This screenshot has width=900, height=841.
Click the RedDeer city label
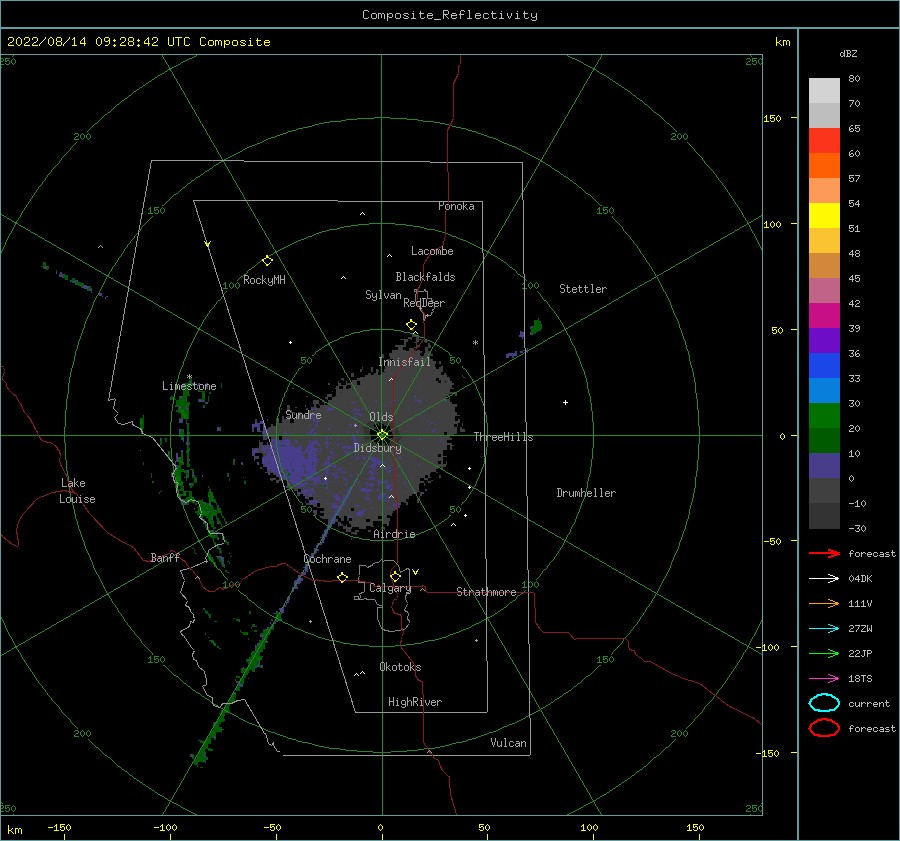point(424,303)
